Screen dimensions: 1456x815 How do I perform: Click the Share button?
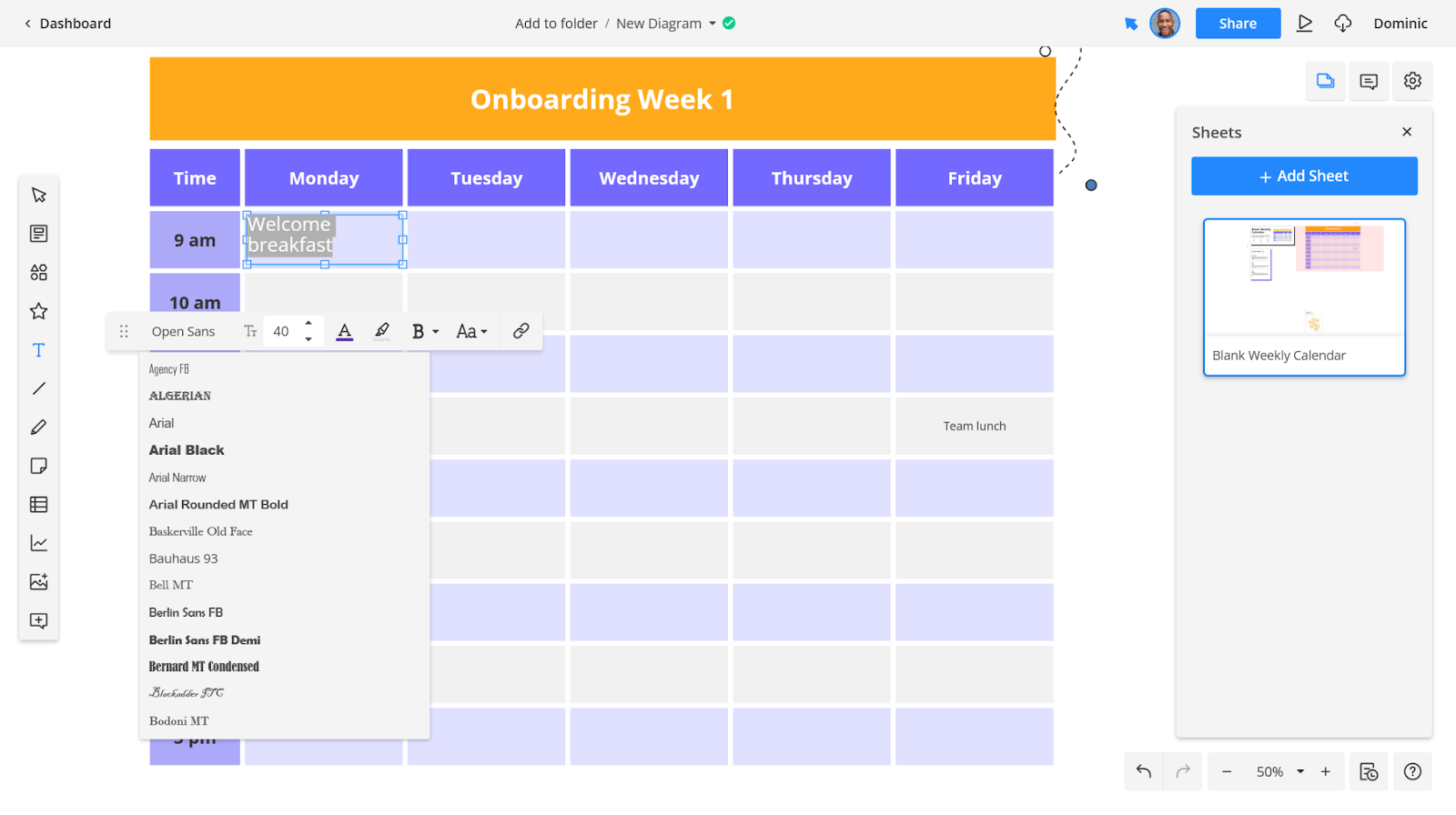(x=1238, y=24)
